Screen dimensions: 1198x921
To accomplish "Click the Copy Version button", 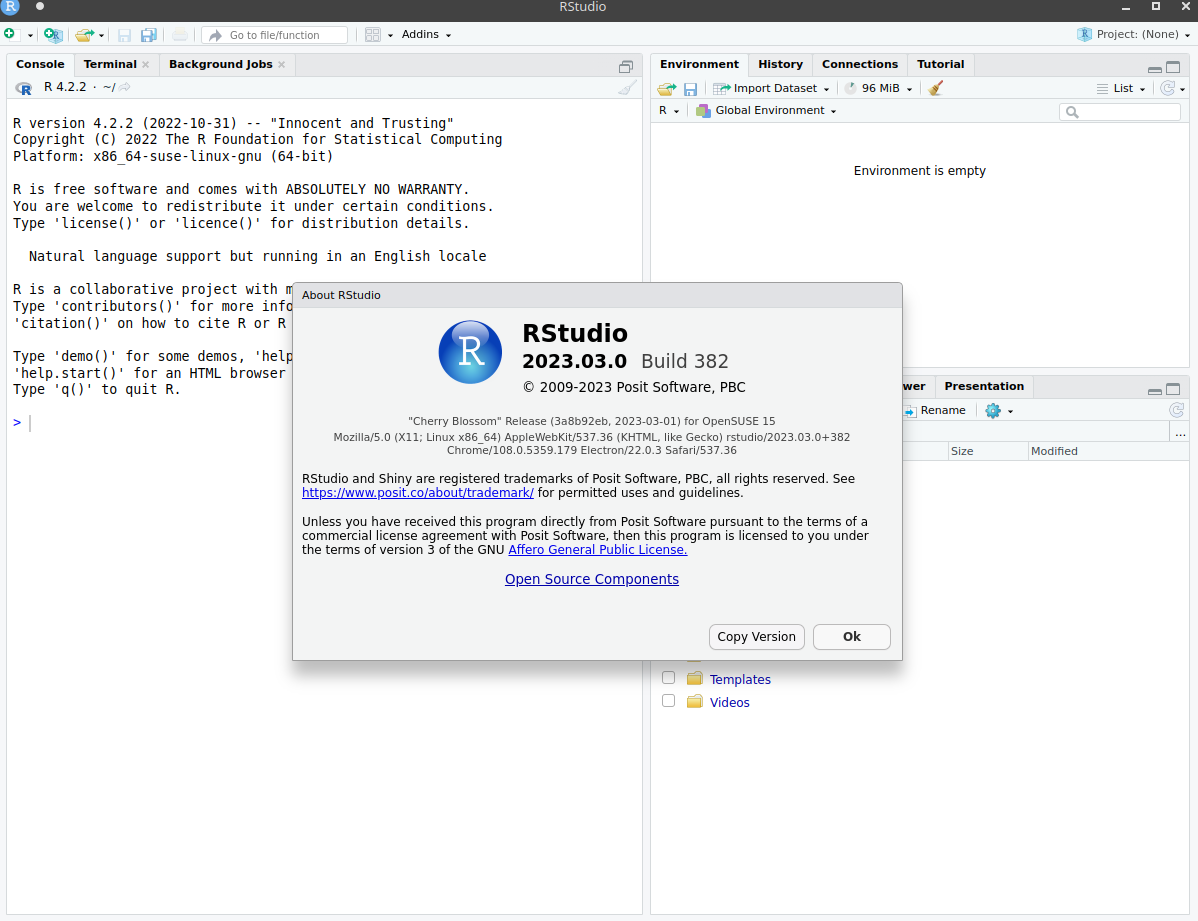I will pyautogui.click(x=756, y=637).
